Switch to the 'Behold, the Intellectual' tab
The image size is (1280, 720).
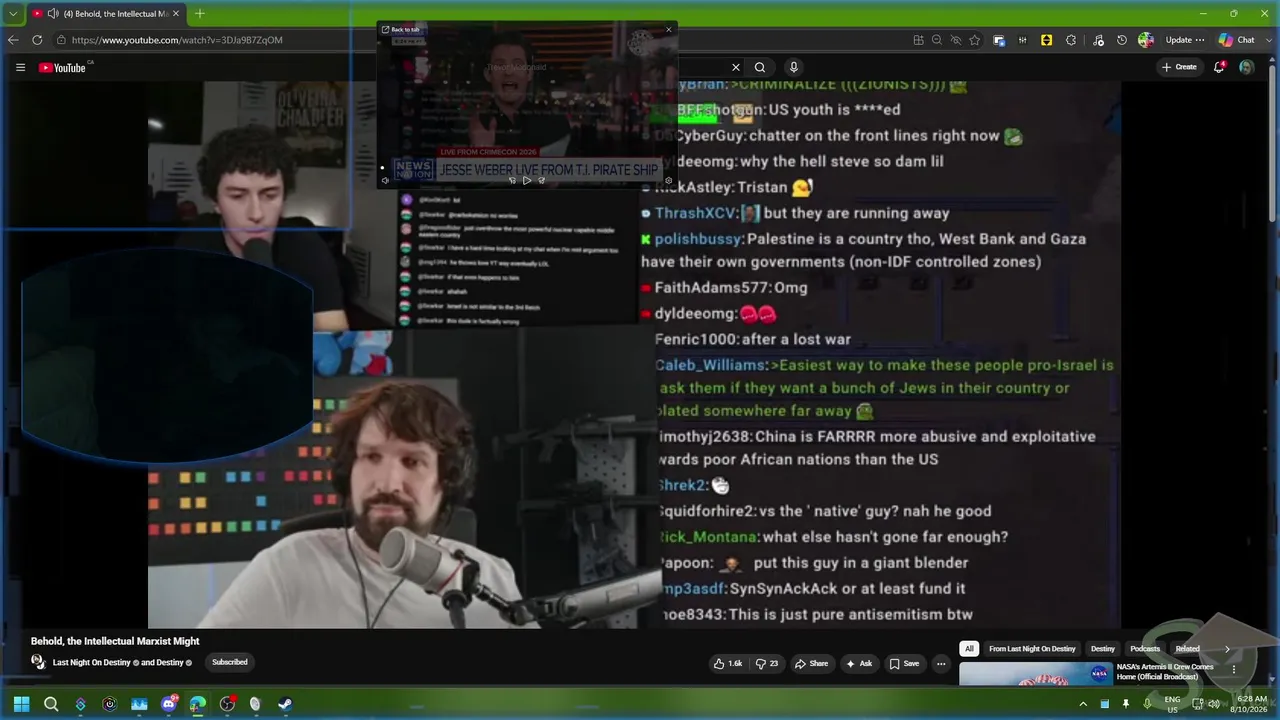click(105, 13)
